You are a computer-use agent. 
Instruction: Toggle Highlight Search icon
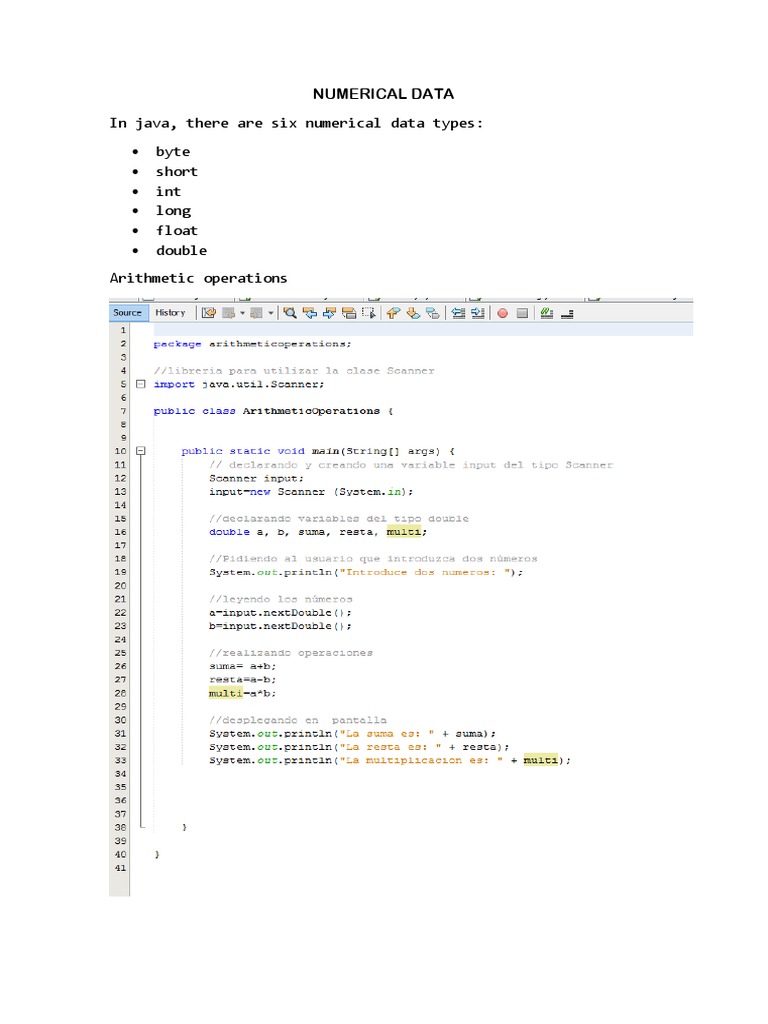click(349, 313)
